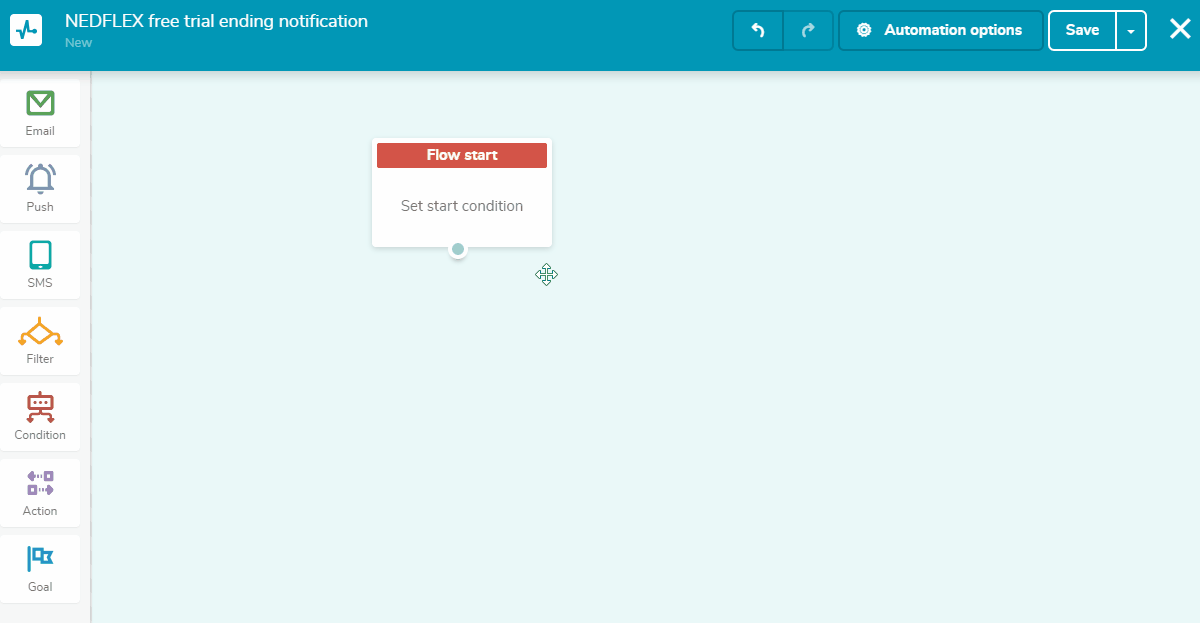The image size is (1200, 623).
Task: Select the Goal block
Action: [x=40, y=568]
